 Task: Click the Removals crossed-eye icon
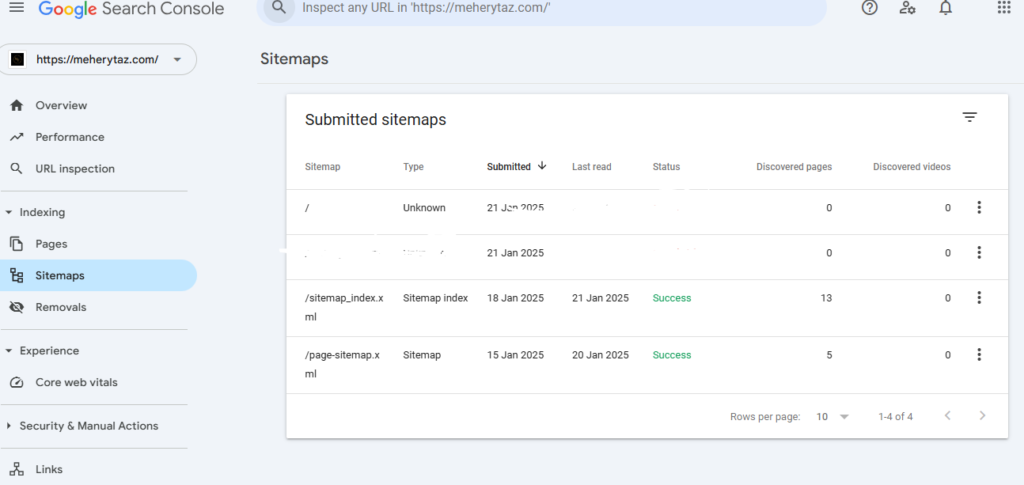pos(17,307)
